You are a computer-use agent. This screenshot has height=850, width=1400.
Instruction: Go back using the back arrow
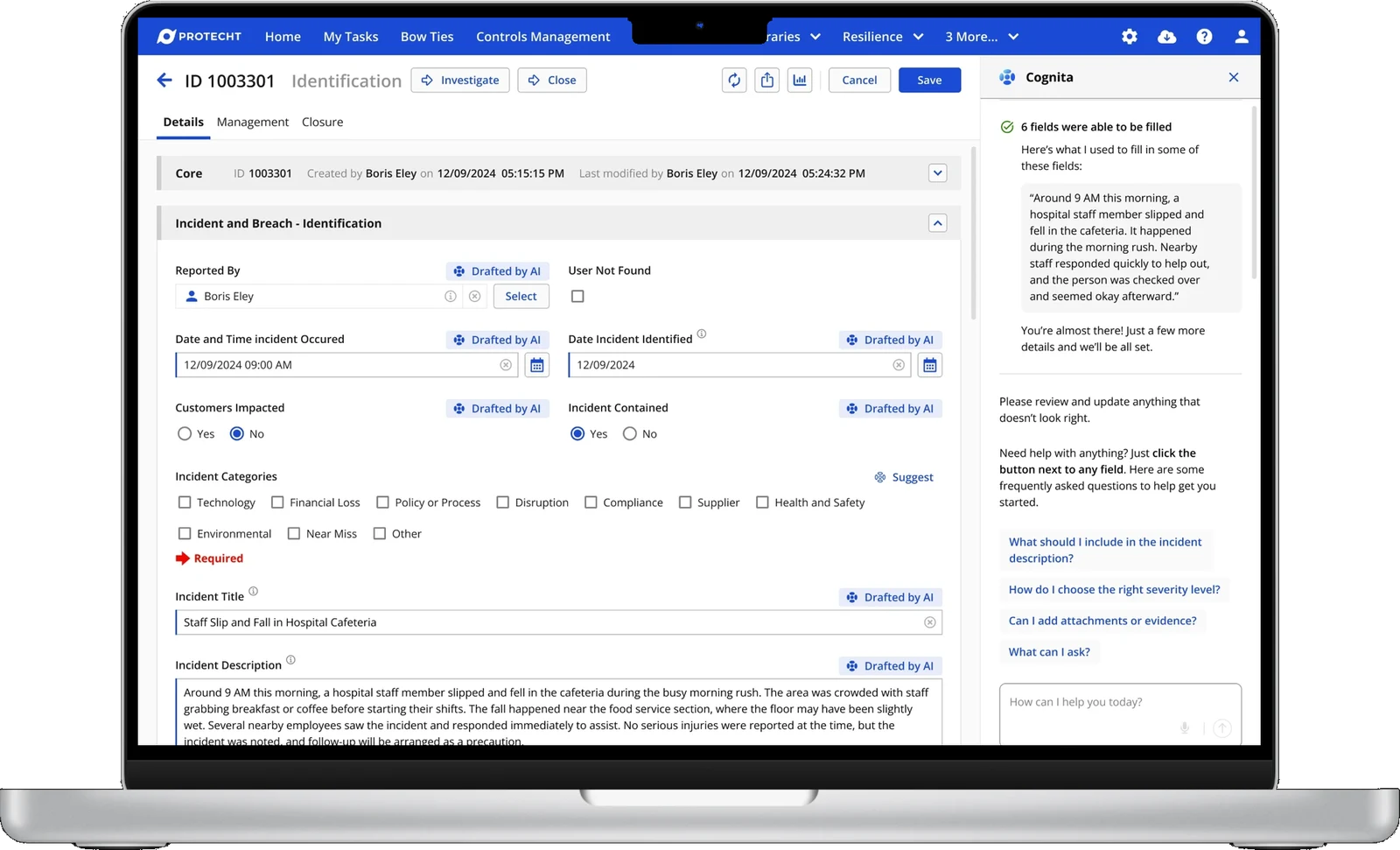(164, 81)
